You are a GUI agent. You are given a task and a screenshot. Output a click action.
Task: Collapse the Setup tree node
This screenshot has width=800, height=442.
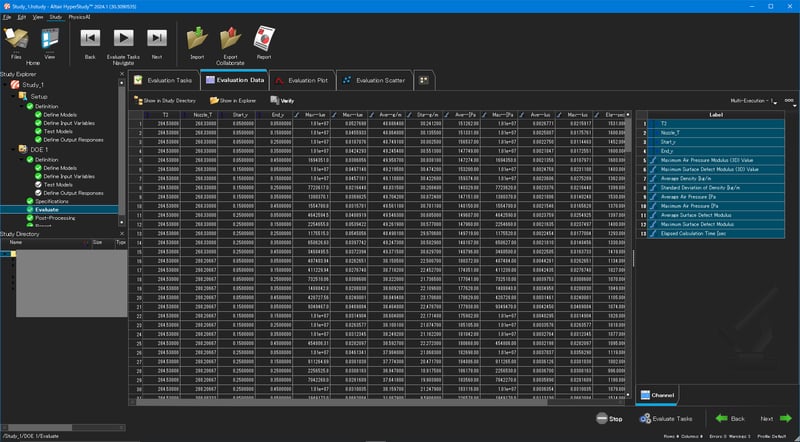coord(14,96)
